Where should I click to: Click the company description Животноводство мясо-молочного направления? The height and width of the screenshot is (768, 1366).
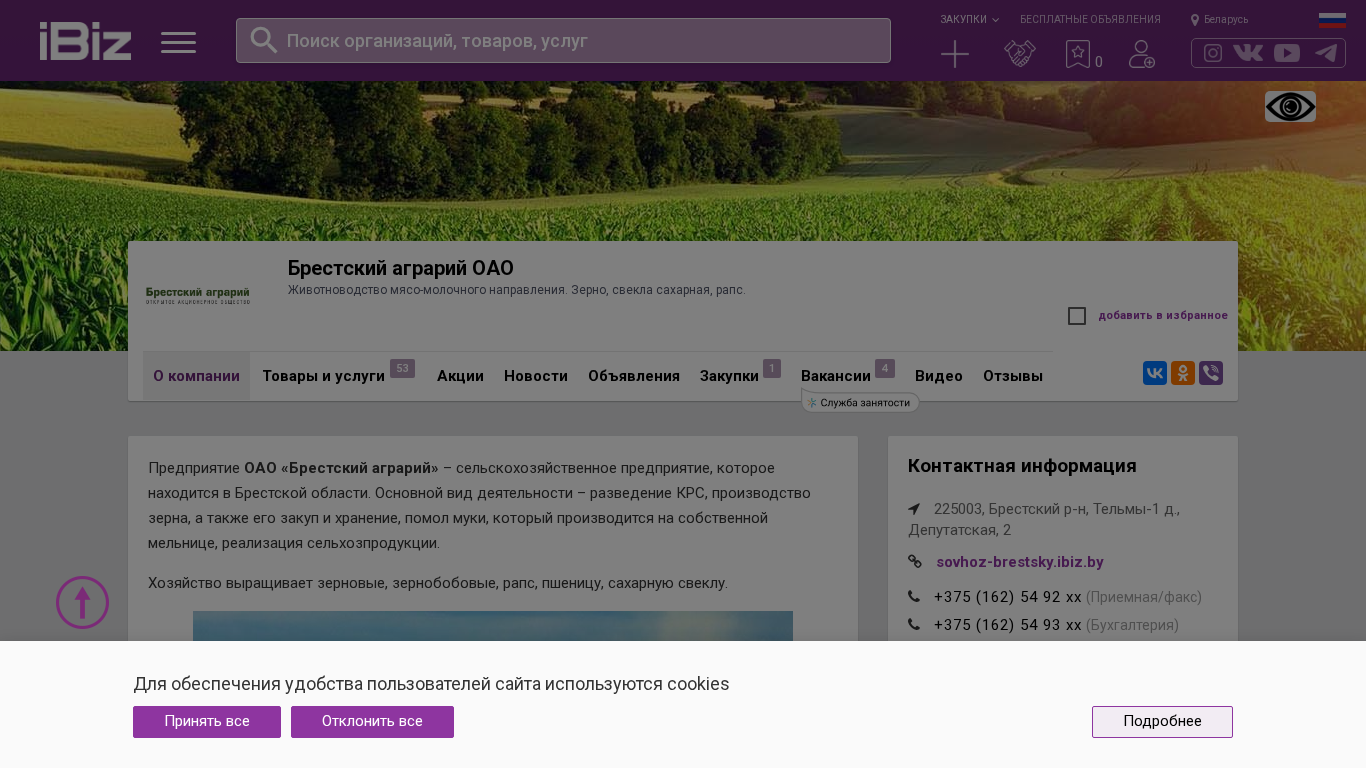[517, 290]
